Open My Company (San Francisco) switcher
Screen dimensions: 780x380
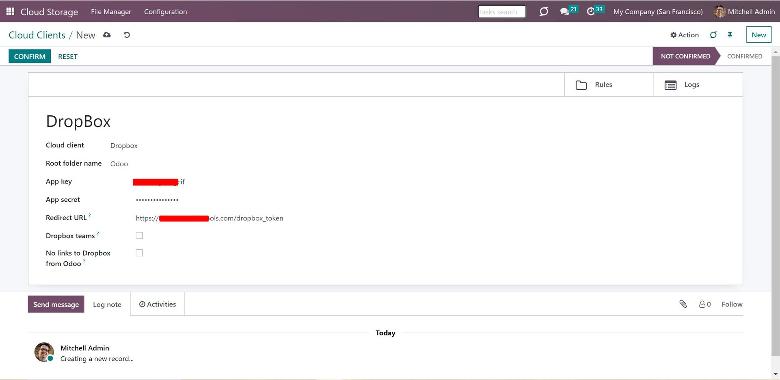[x=658, y=11]
